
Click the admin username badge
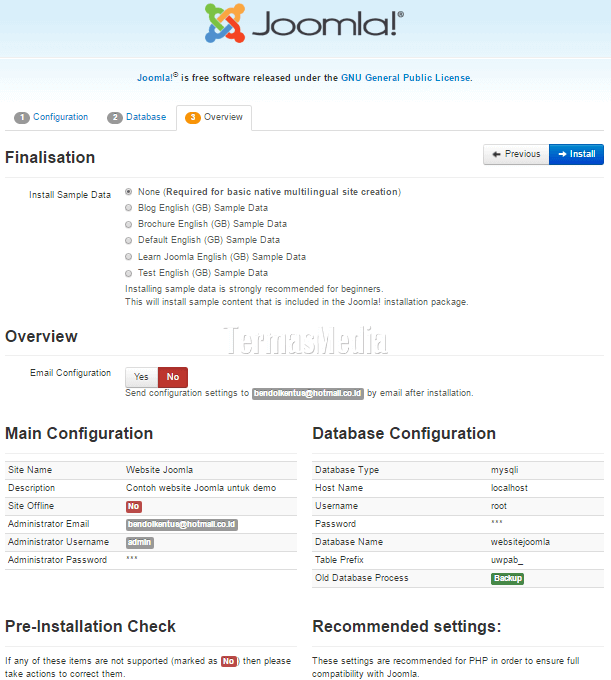140,542
